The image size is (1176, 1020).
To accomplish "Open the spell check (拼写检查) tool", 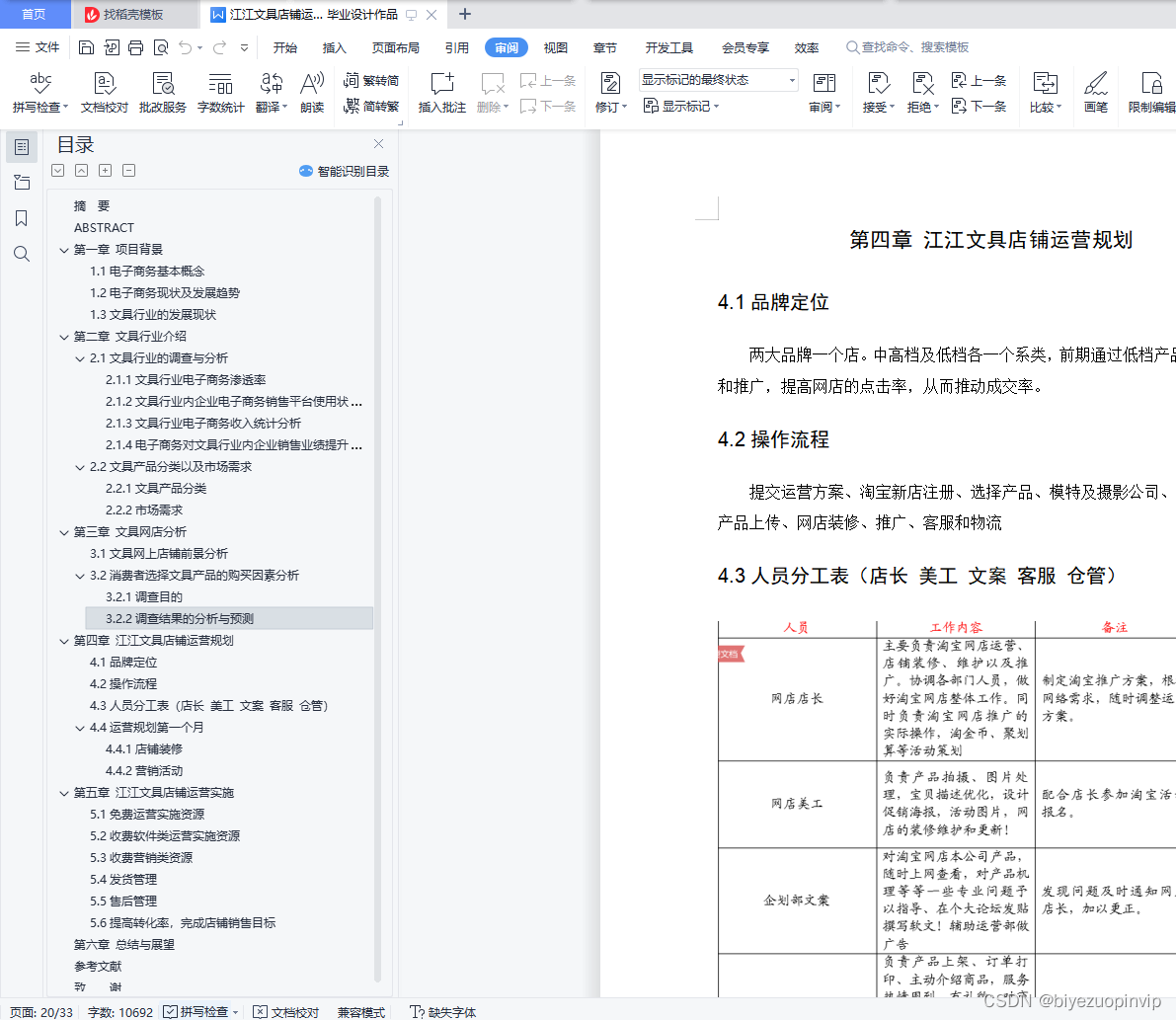I will [39, 92].
